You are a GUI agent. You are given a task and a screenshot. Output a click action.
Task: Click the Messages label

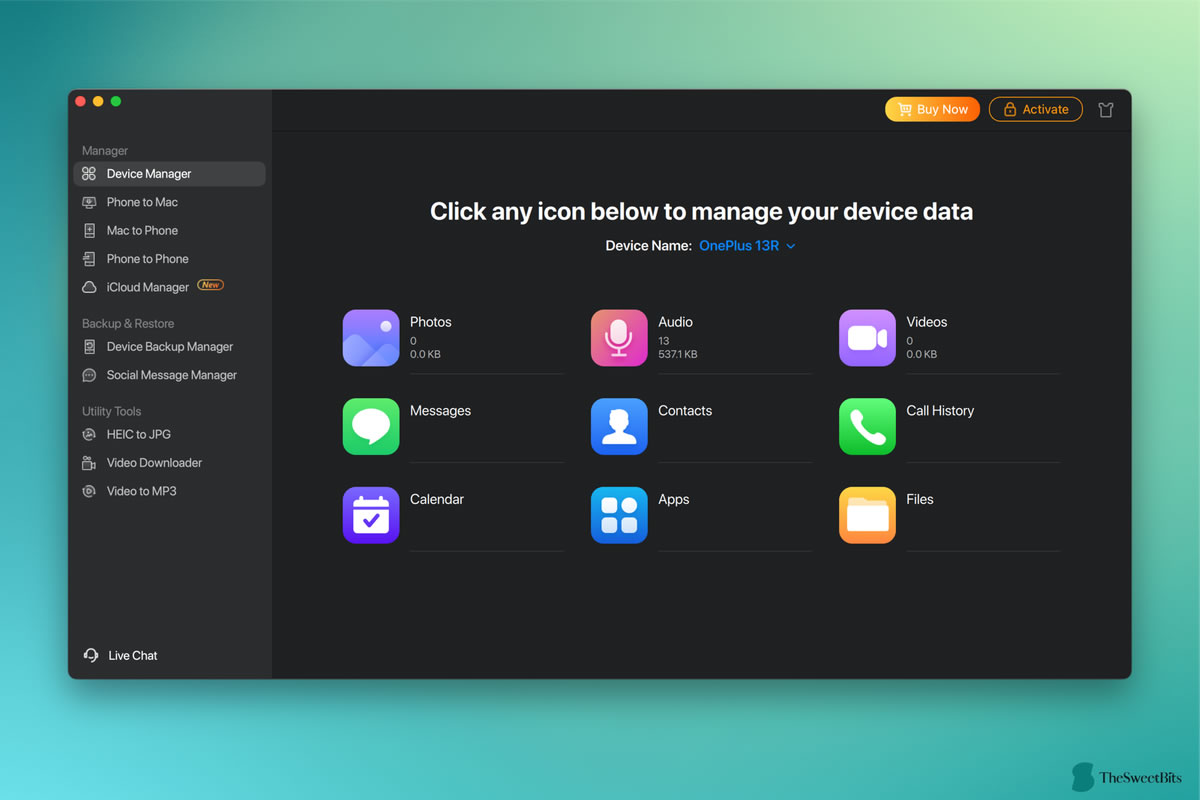pyautogui.click(x=440, y=411)
